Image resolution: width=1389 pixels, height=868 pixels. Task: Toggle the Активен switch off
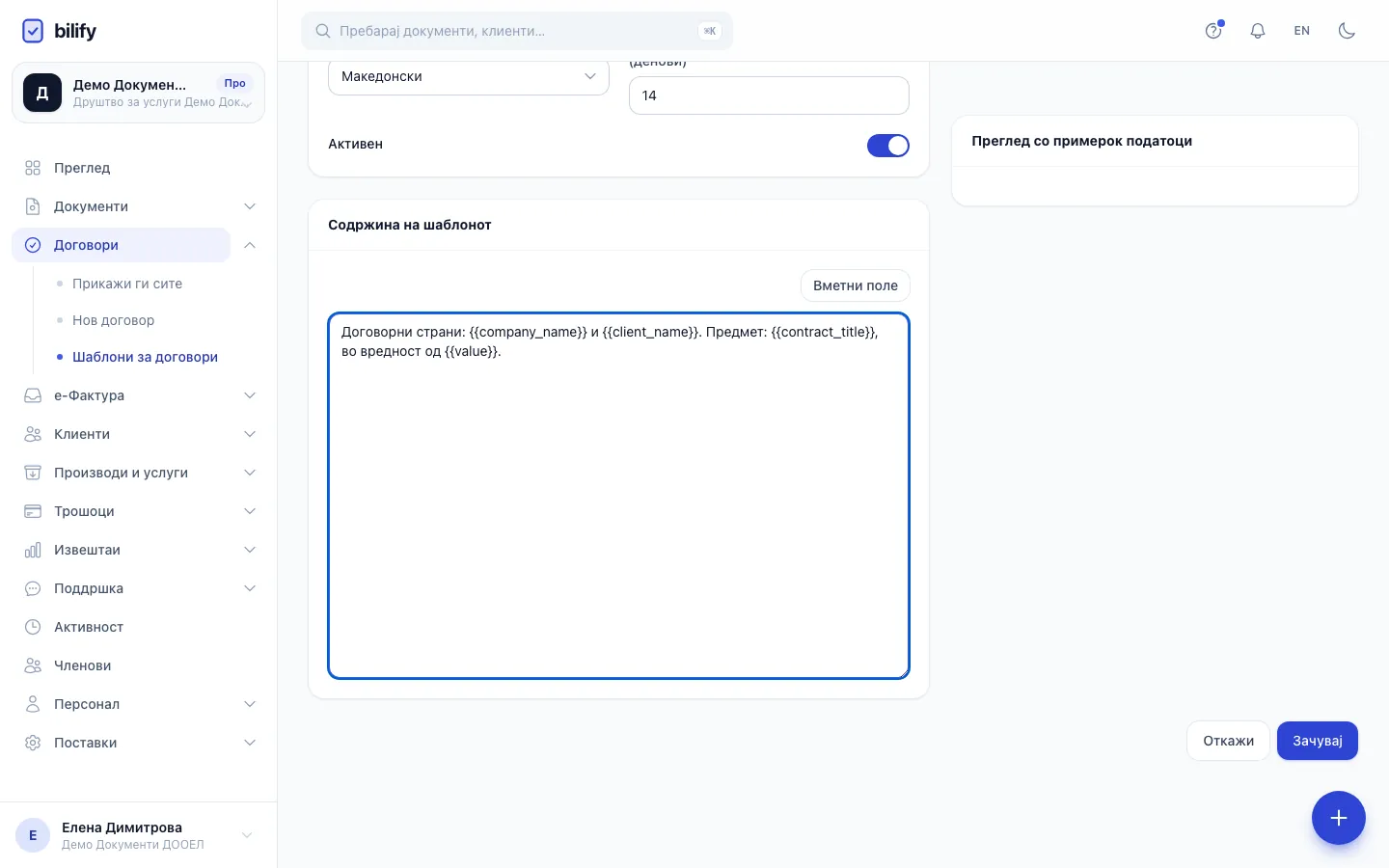[x=888, y=146]
